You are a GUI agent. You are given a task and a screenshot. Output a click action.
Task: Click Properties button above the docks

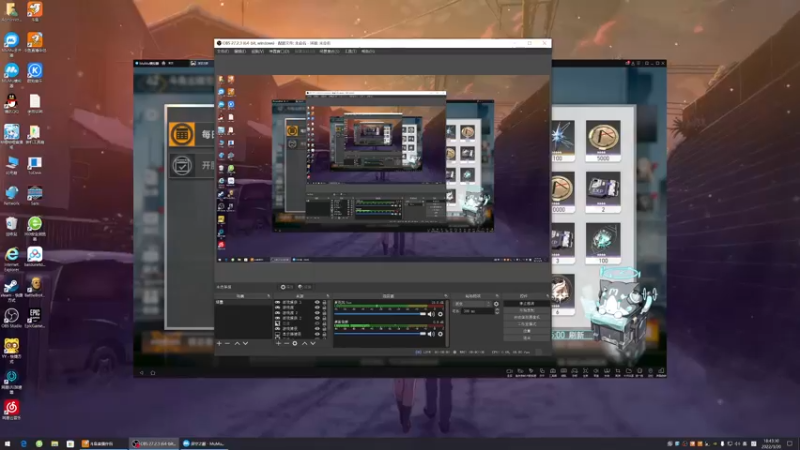pyautogui.click(x=287, y=287)
